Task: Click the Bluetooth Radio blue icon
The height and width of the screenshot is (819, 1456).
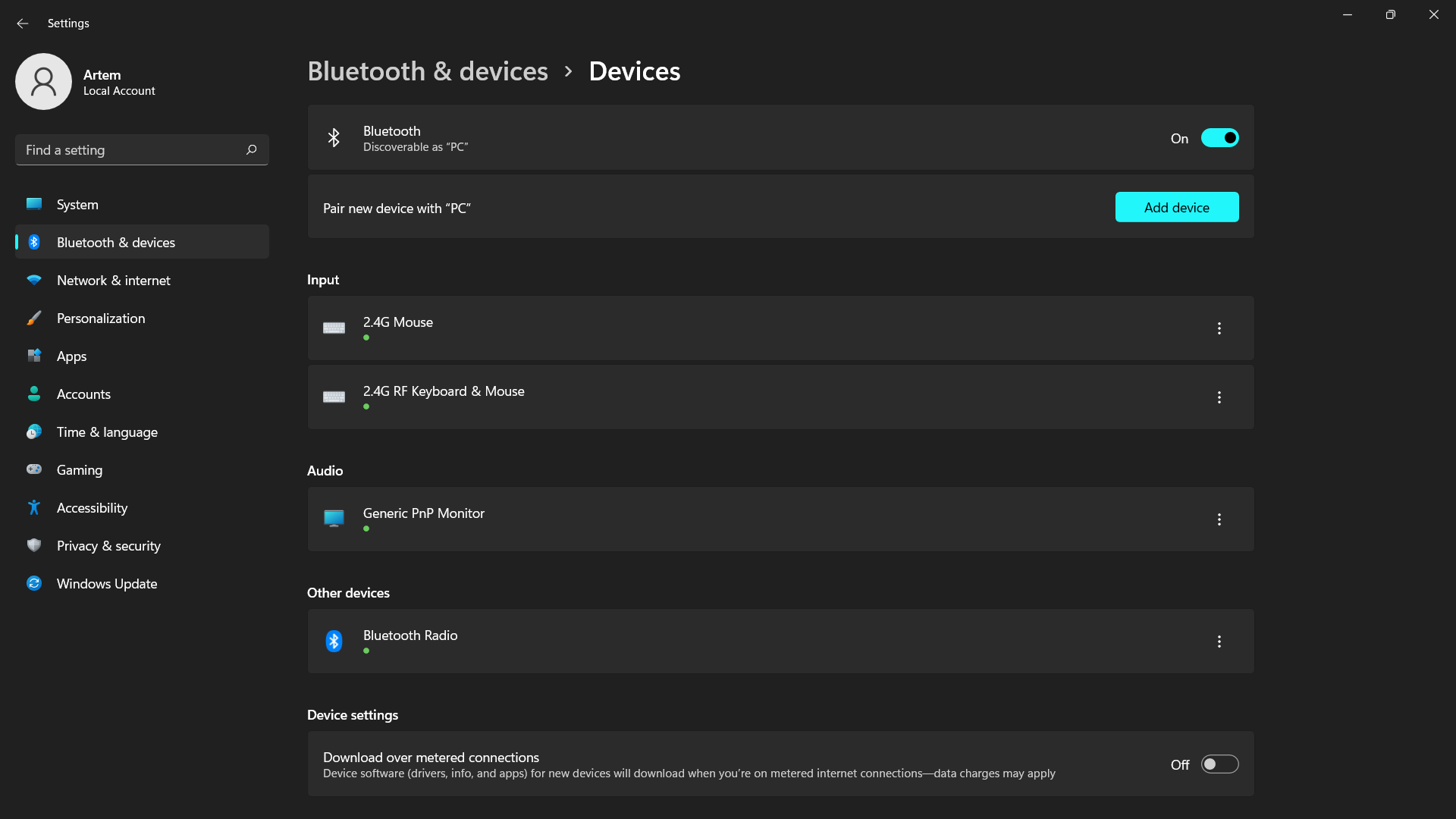Action: coord(334,641)
